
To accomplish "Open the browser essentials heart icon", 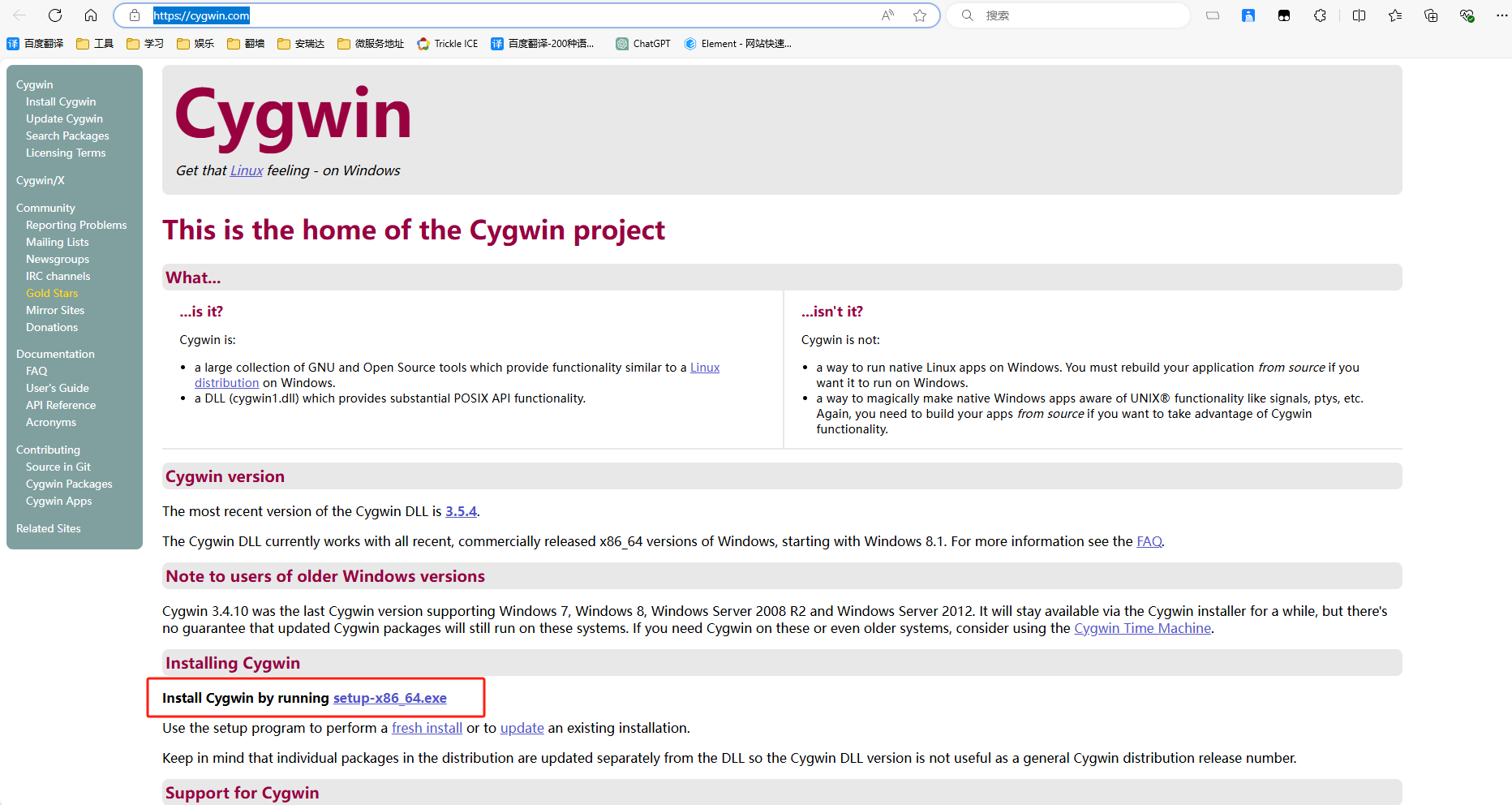I will 1467,15.
